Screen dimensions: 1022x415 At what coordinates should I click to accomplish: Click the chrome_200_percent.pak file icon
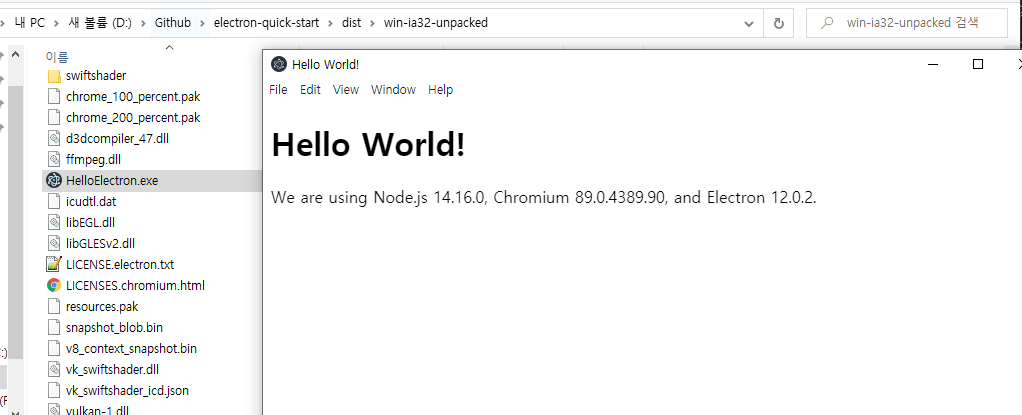(x=54, y=117)
